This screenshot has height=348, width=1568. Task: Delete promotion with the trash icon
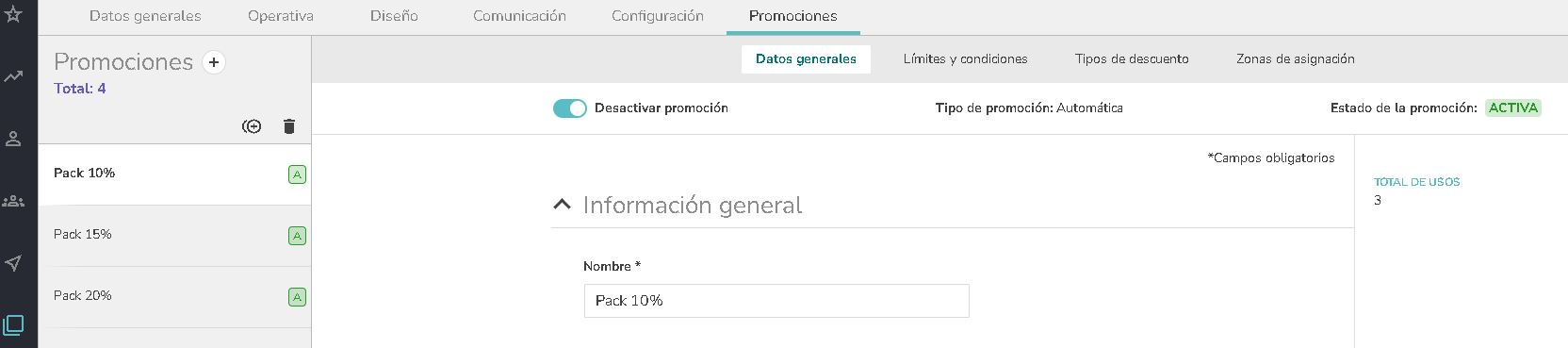[289, 126]
